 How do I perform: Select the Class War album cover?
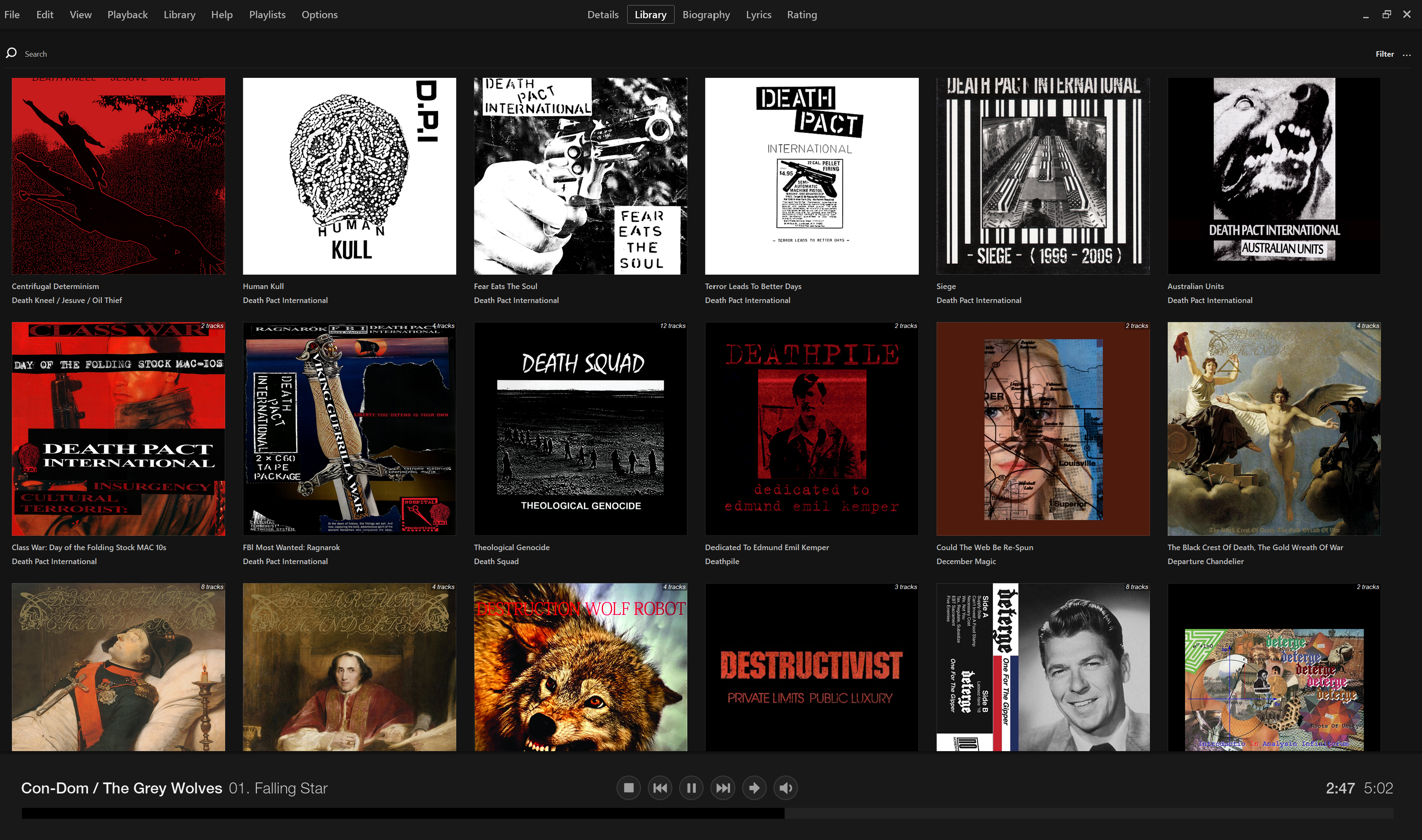118,429
